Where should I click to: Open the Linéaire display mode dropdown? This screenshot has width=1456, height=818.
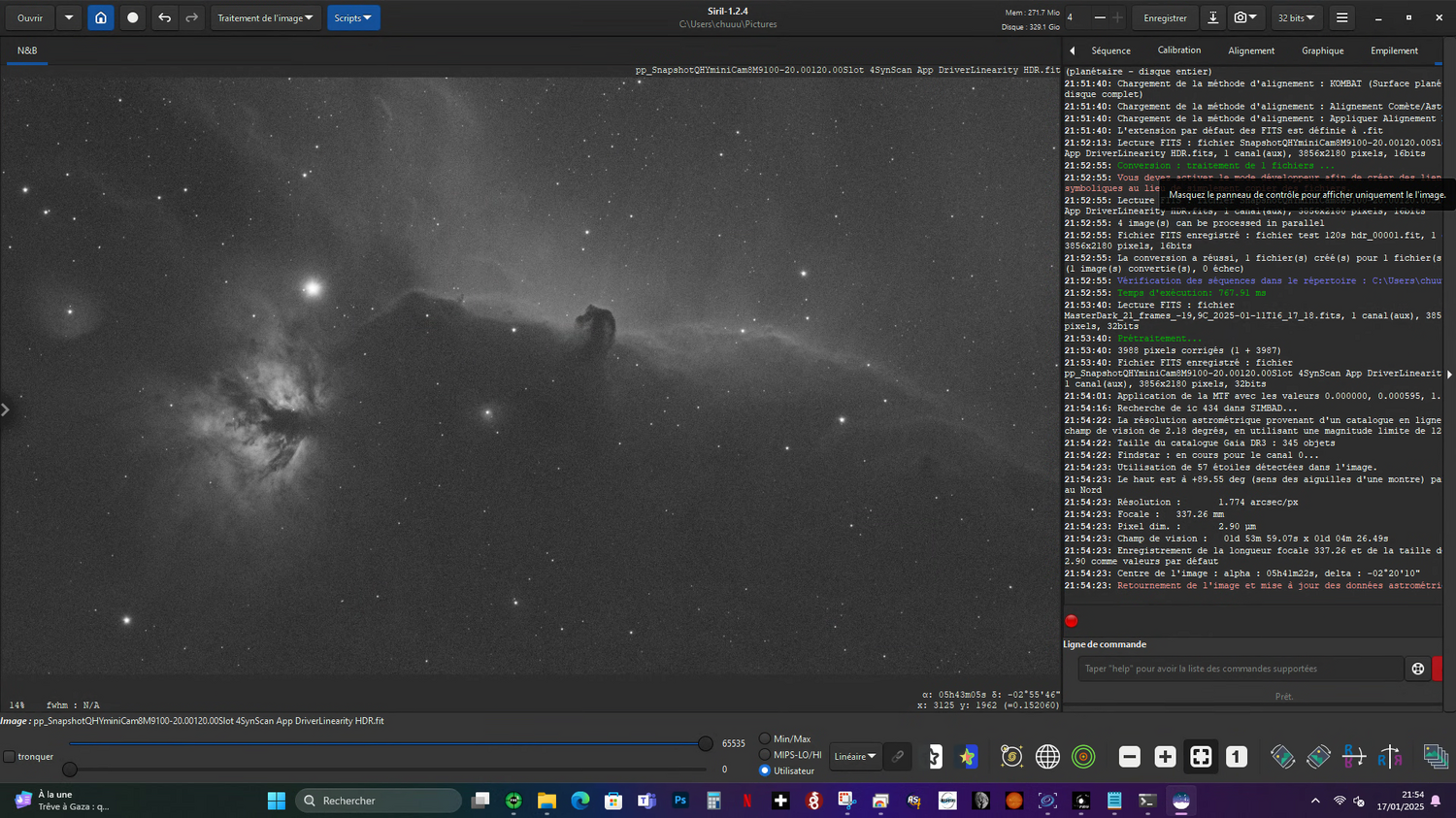pos(854,757)
